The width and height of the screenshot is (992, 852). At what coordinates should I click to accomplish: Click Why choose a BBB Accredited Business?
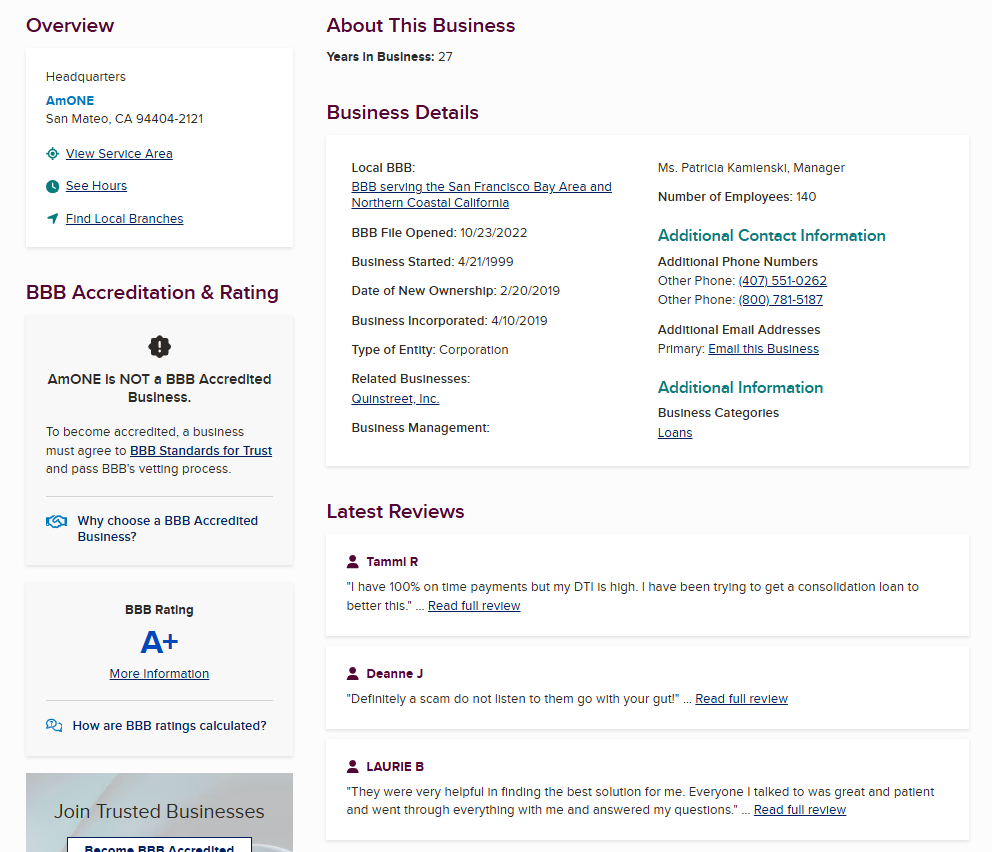168,529
